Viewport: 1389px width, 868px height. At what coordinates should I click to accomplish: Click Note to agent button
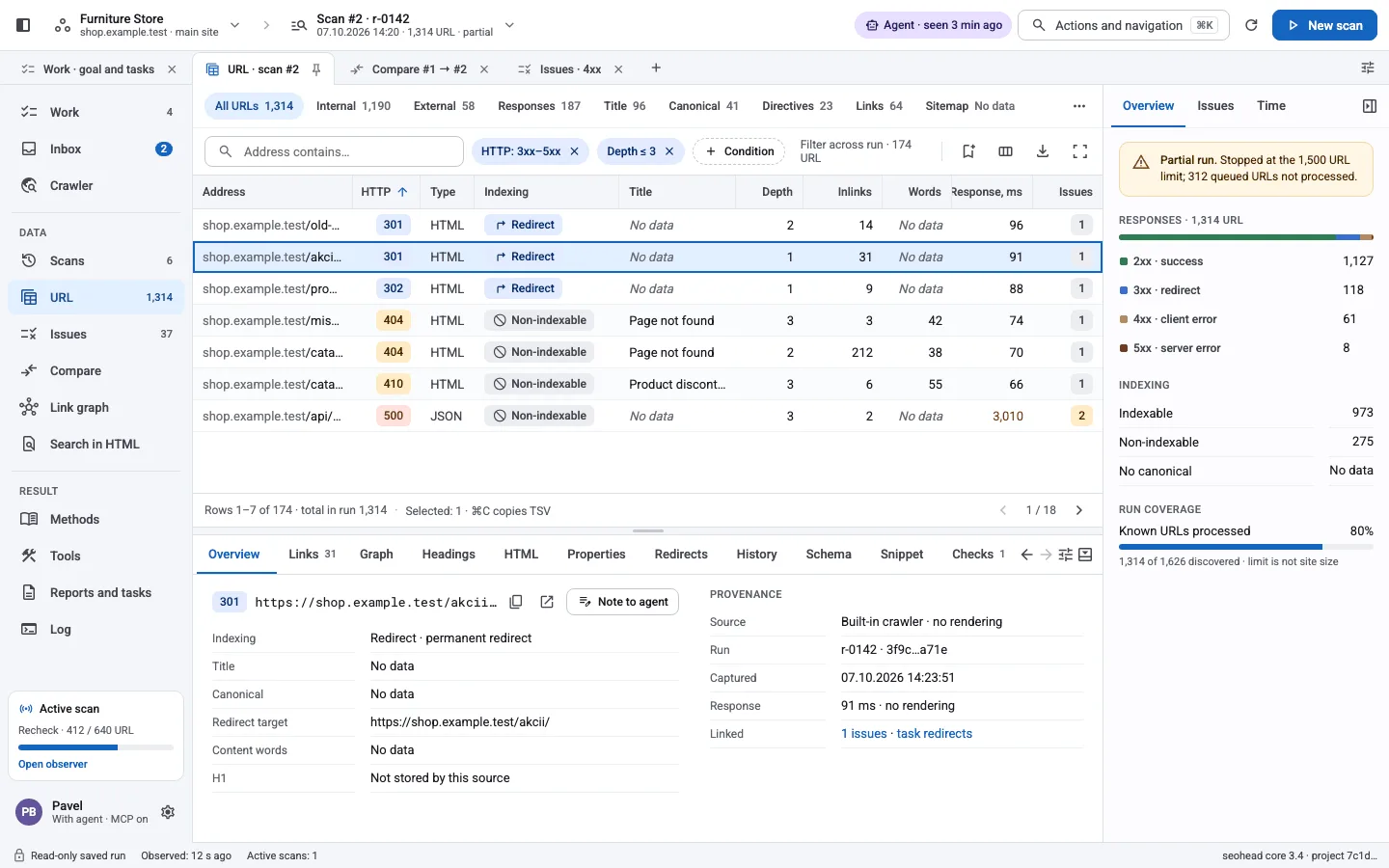tap(623, 602)
